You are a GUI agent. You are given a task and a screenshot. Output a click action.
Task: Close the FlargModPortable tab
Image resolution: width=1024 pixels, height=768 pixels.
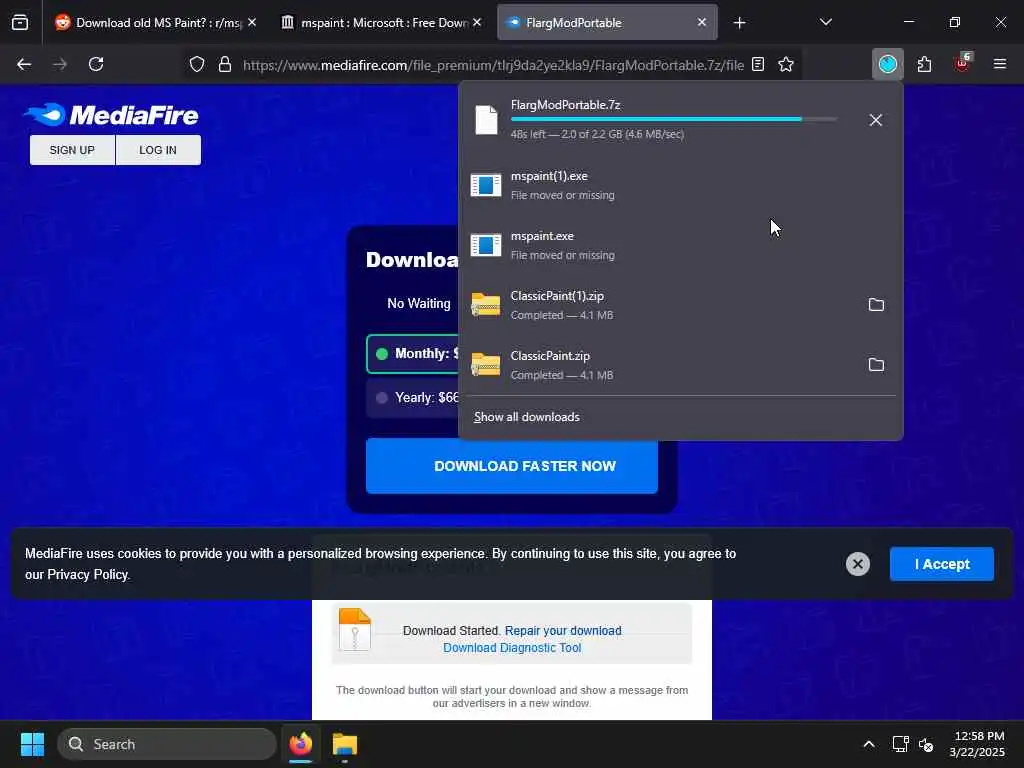(701, 22)
